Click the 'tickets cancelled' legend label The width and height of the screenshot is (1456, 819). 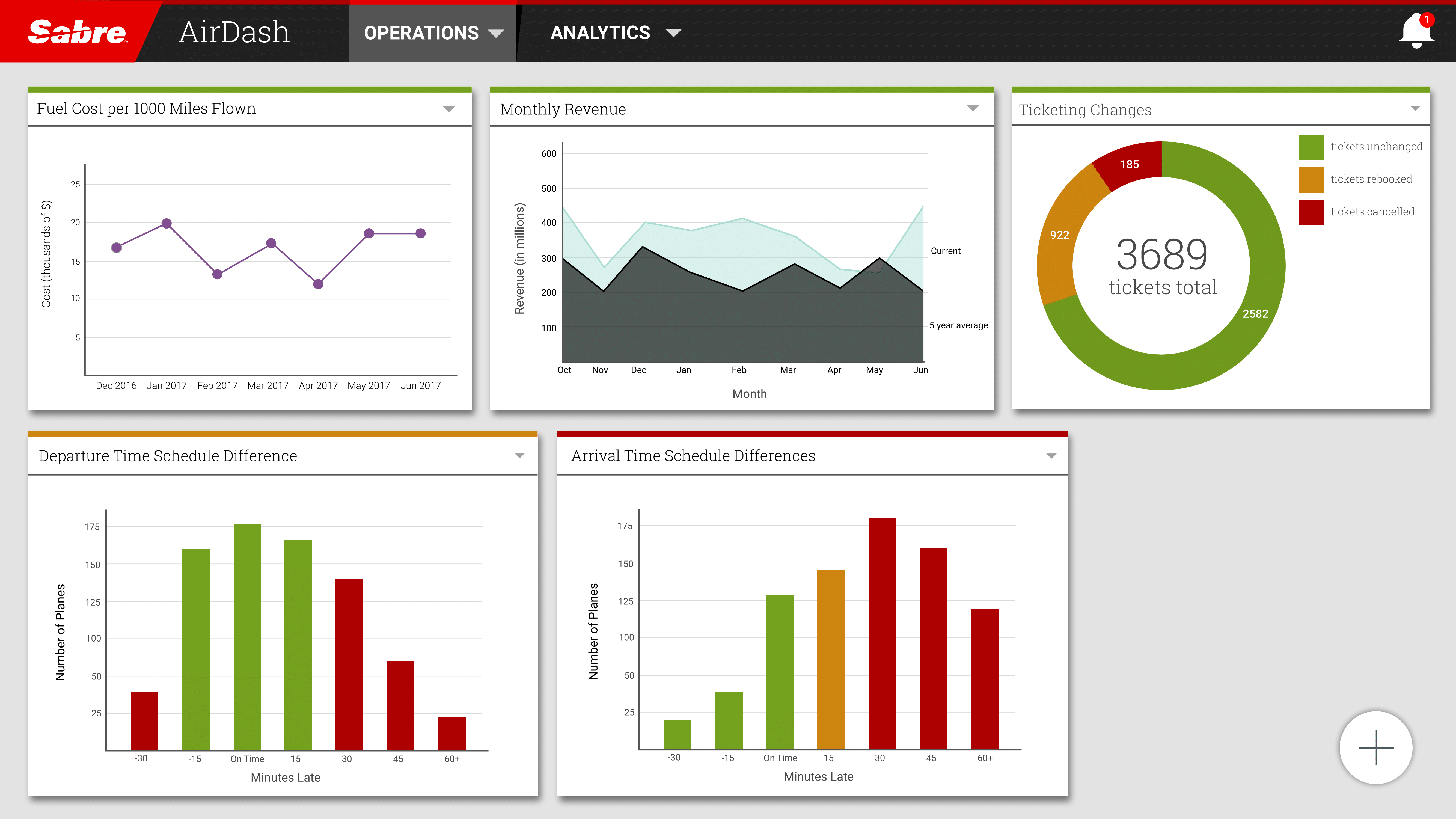[1372, 211]
